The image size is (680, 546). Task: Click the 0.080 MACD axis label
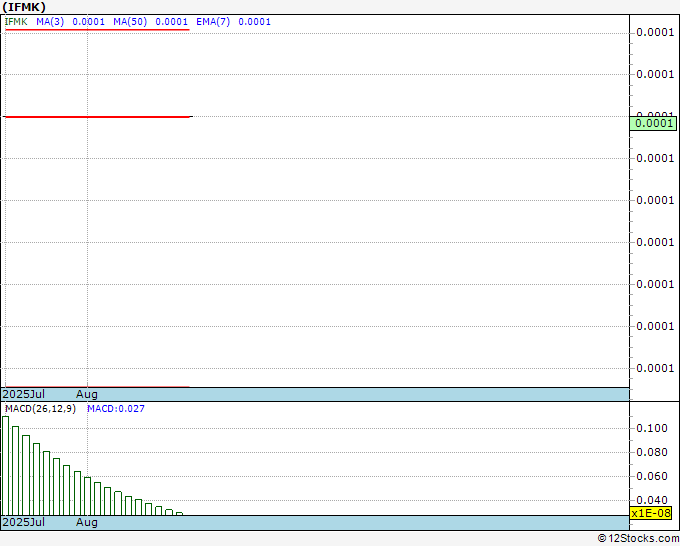click(652, 452)
